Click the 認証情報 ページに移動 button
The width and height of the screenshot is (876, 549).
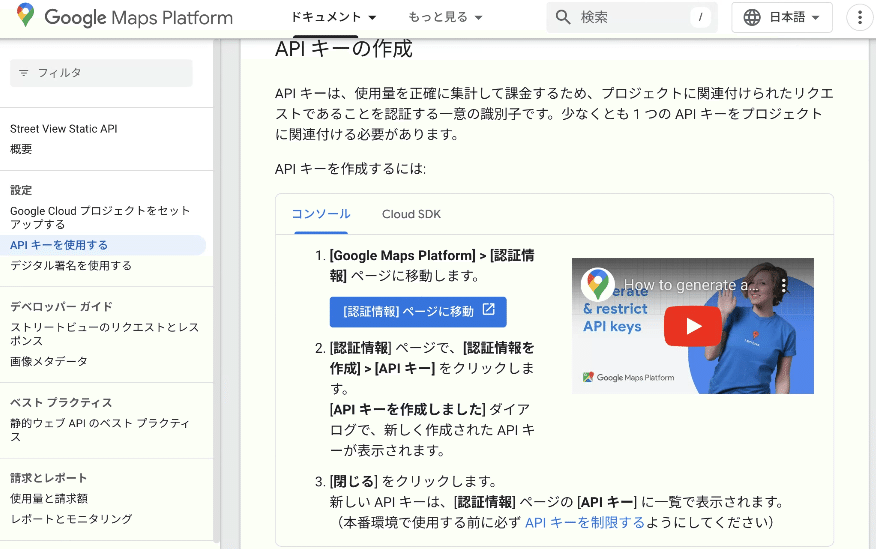pos(418,311)
